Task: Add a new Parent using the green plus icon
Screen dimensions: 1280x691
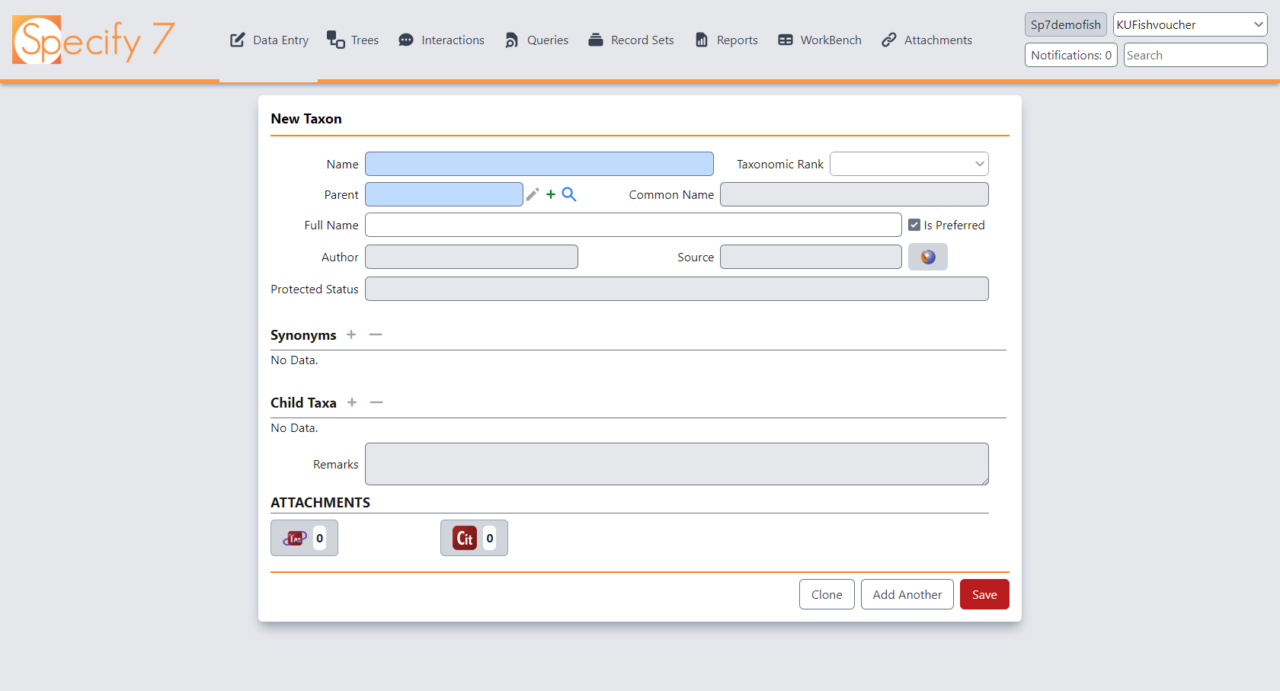Action: [549, 194]
